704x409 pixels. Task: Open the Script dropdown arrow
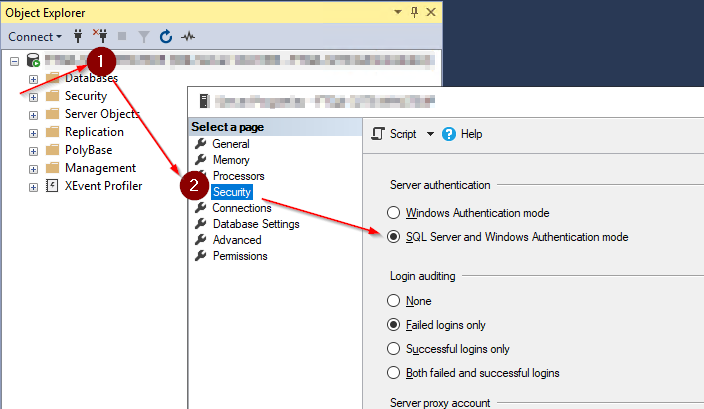tap(430, 134)
